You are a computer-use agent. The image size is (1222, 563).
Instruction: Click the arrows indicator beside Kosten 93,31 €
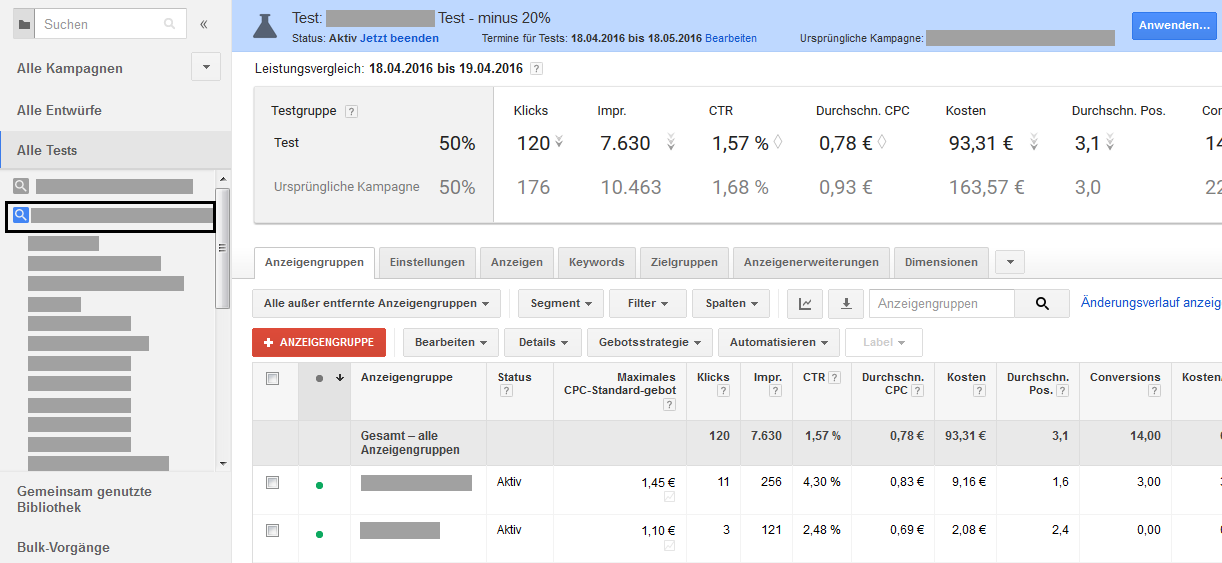(1033, 143)
